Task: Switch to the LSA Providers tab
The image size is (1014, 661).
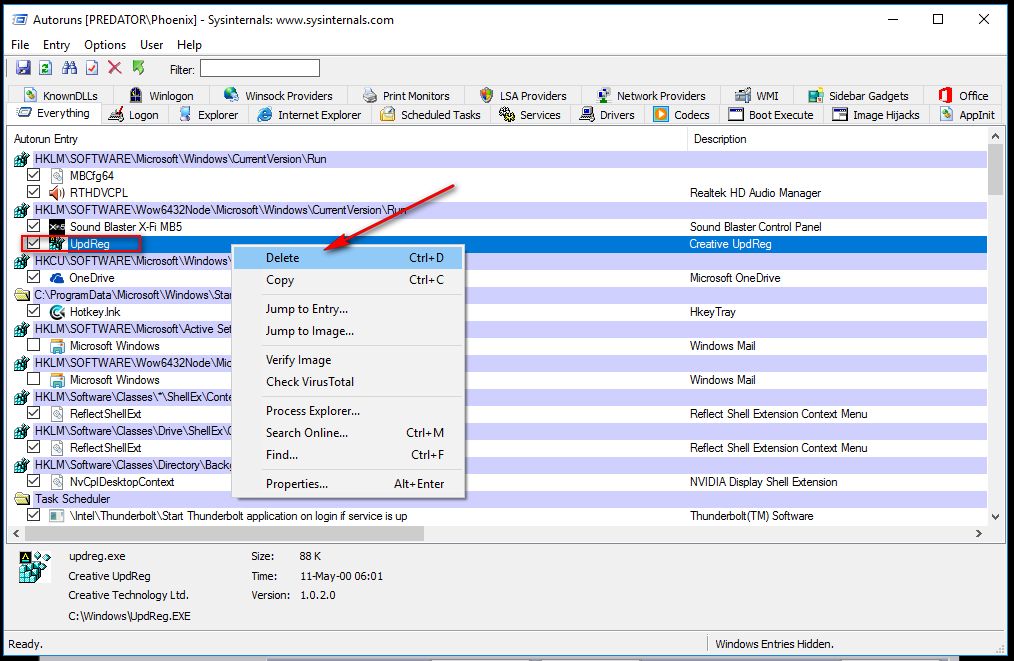Action: point(523,96)
